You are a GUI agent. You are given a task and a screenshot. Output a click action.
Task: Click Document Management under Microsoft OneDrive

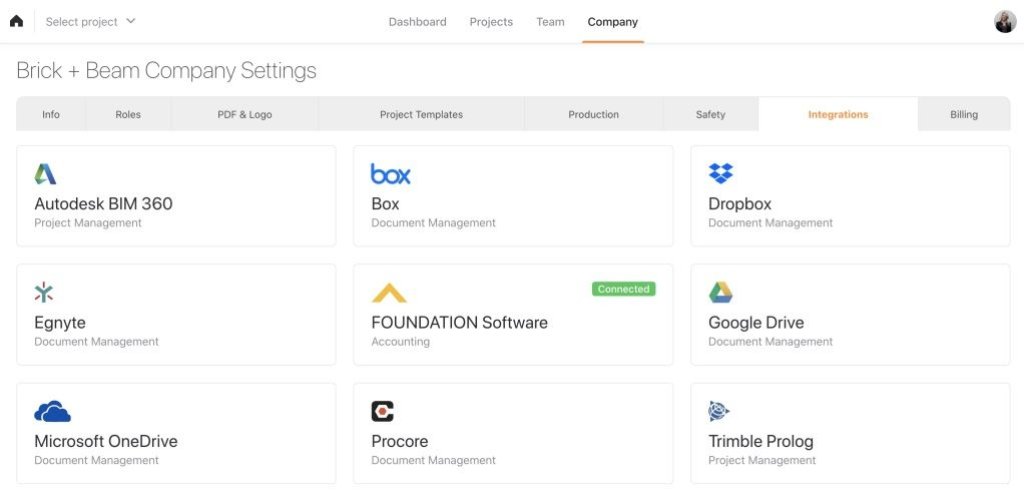coord(96,461)
